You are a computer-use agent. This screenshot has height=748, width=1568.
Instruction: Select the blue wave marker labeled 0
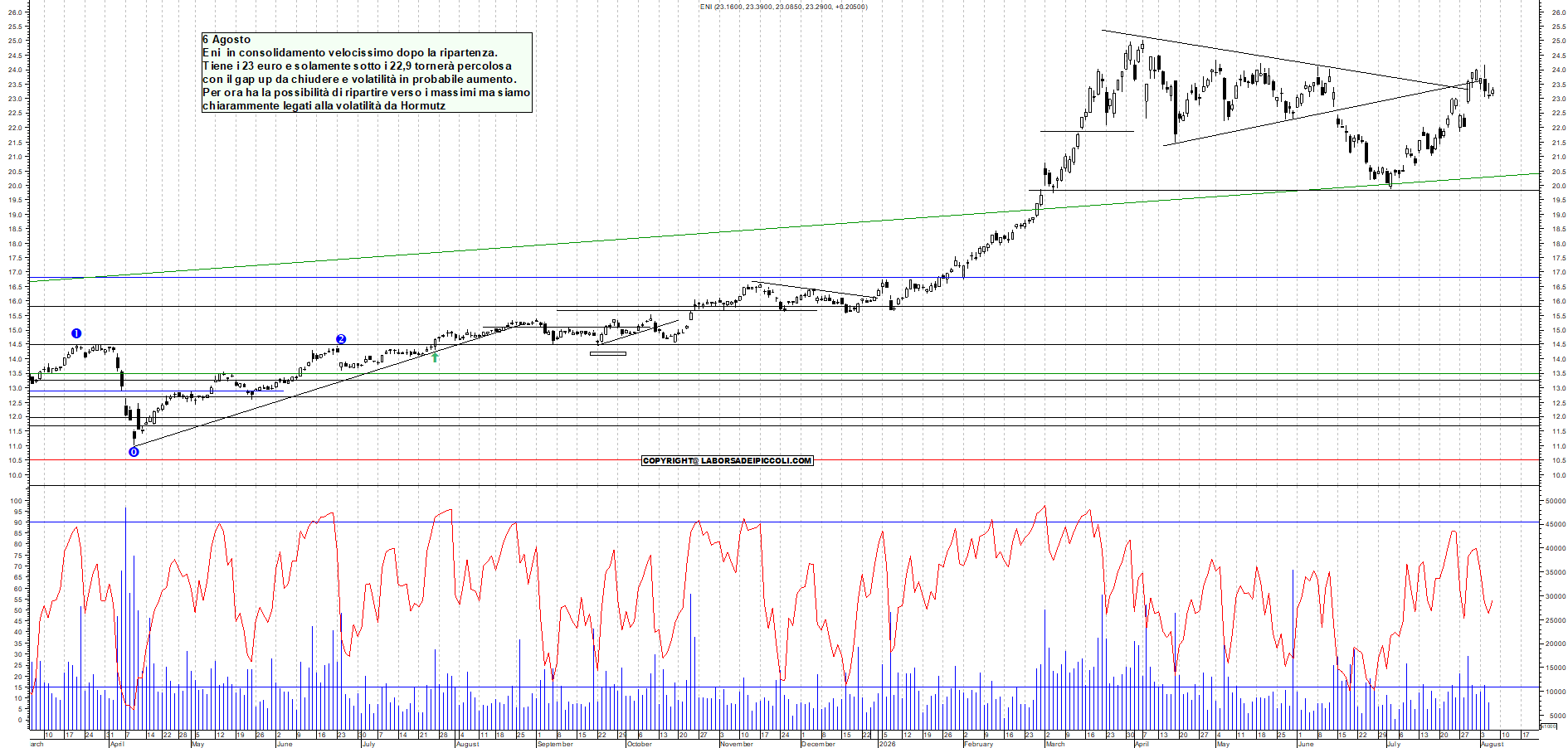(134, 452)
